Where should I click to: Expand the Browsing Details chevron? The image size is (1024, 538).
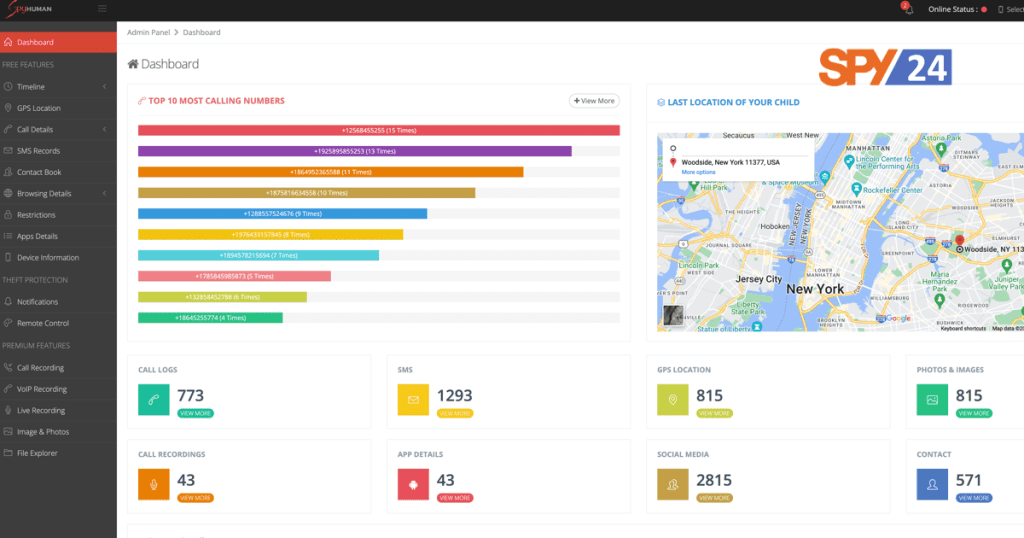tap(104, 193)
